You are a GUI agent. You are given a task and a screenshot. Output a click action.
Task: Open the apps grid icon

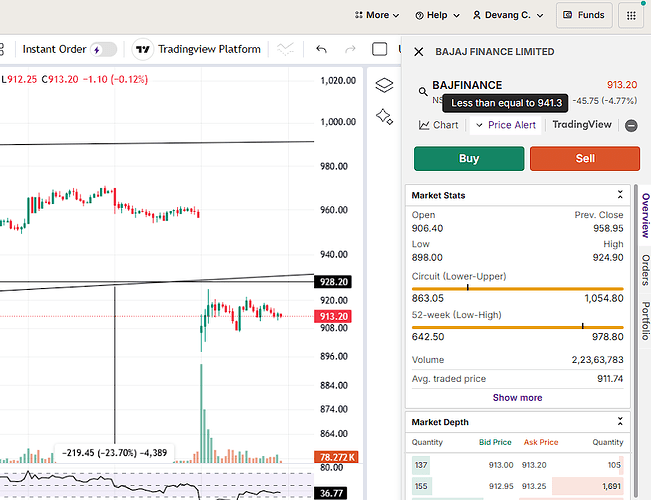coord(631,15)
